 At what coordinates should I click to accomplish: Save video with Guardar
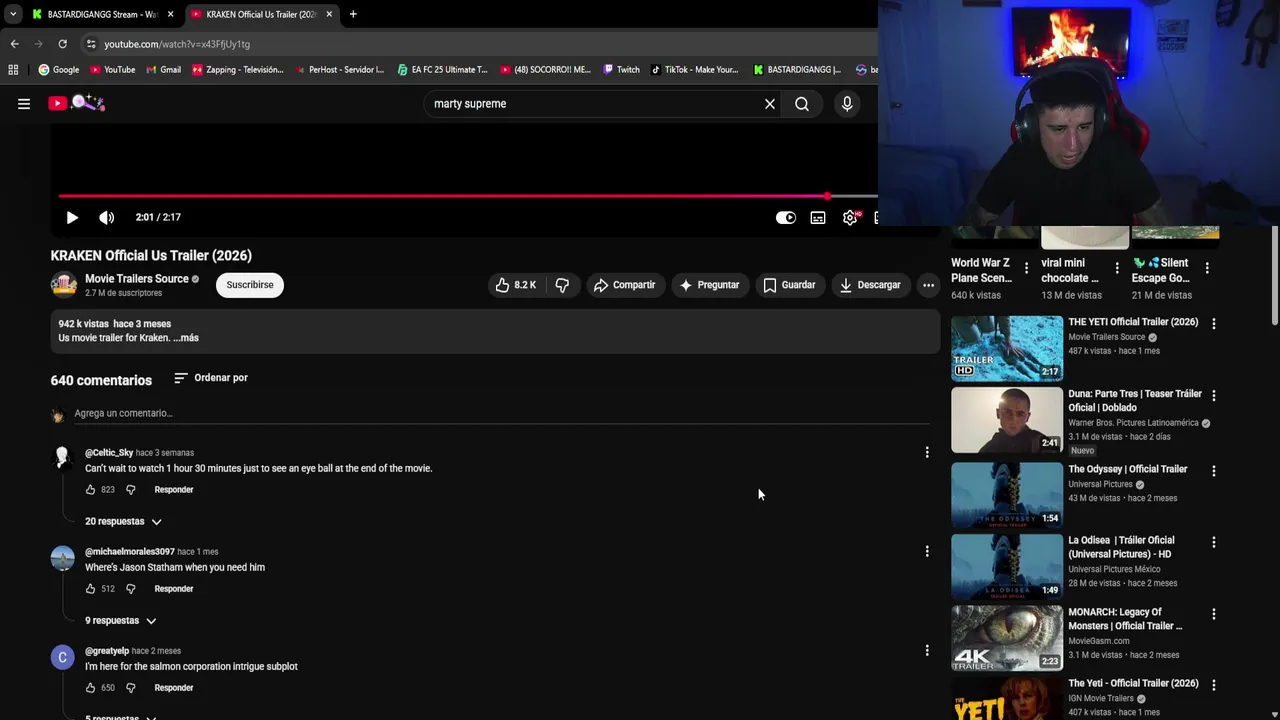pos(789,285)
